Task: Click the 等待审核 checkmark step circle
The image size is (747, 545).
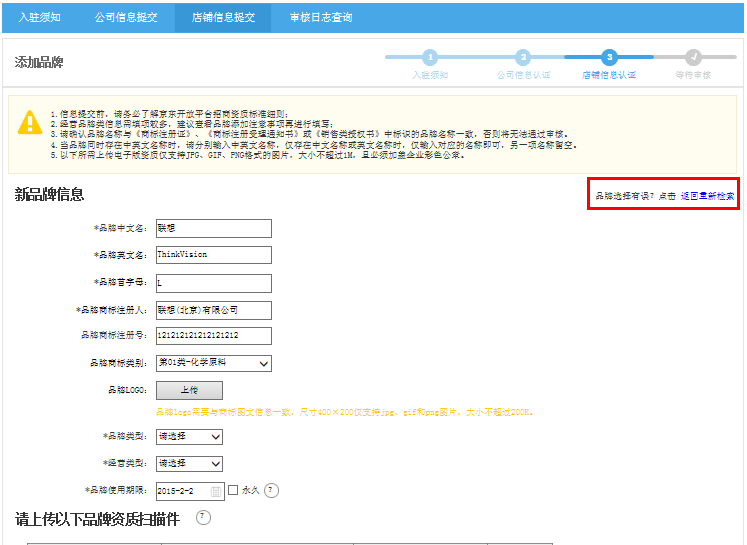Action: (x=694, y=57)
